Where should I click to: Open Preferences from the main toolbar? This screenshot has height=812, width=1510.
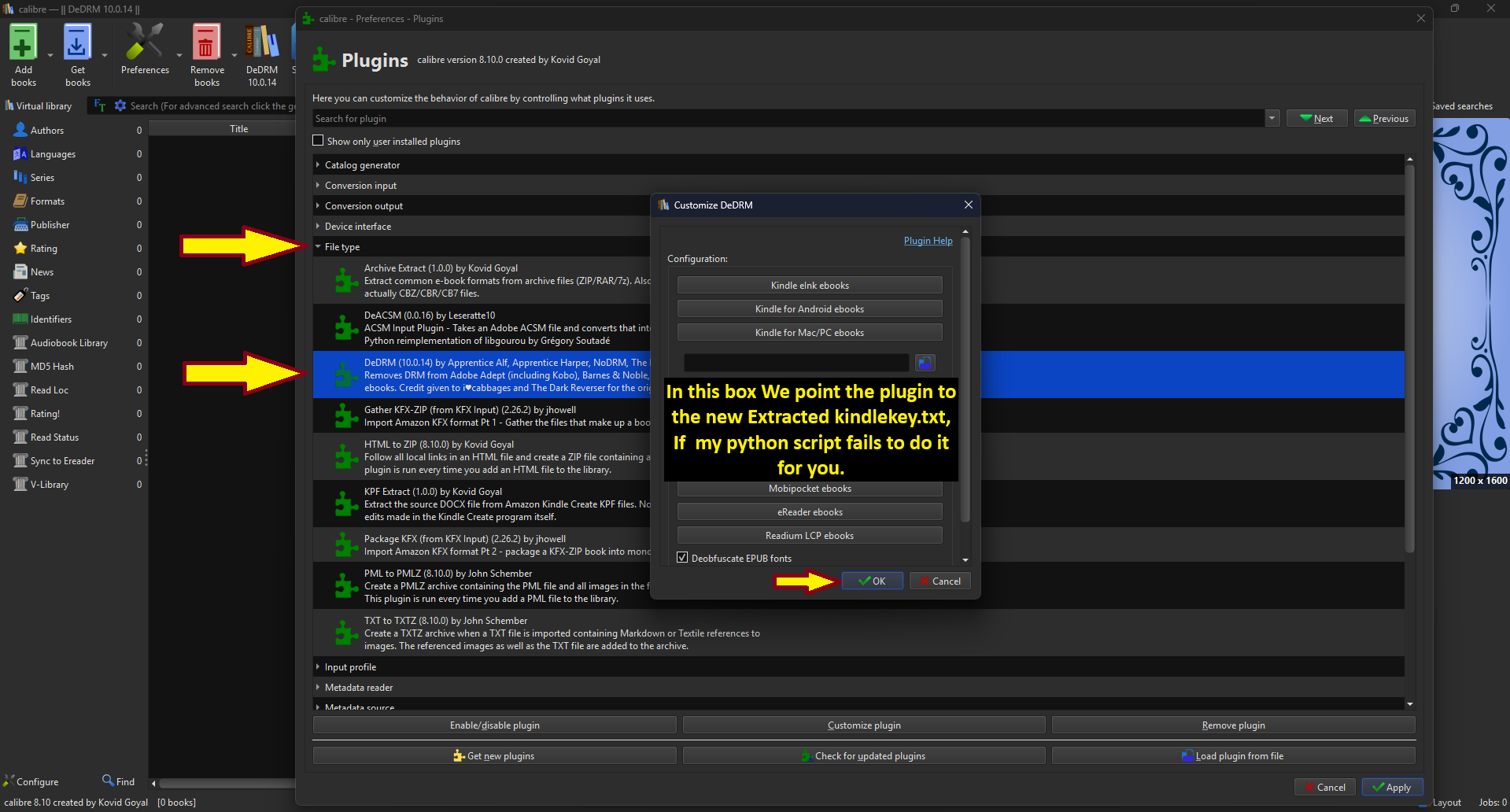tap(145, 43)
